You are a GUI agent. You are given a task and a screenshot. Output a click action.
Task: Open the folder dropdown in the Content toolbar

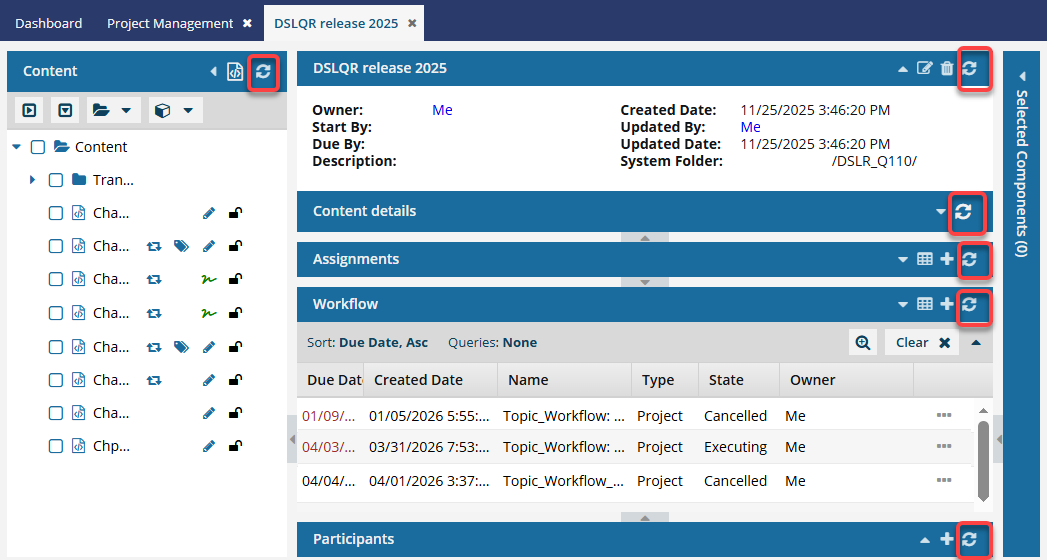[113, 110]
